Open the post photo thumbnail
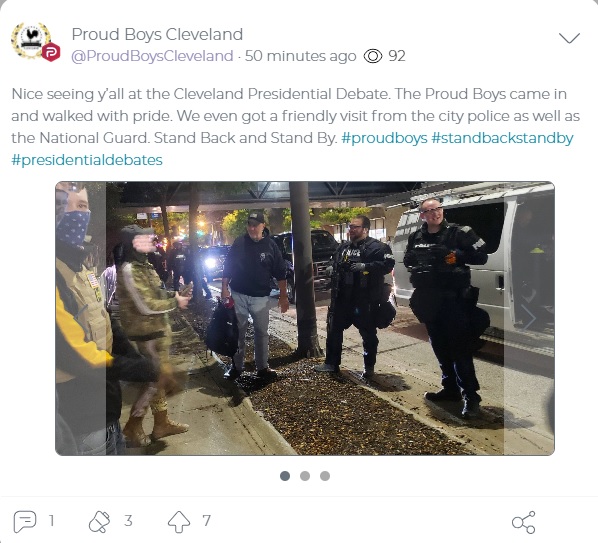 click(x=305, y=318)
